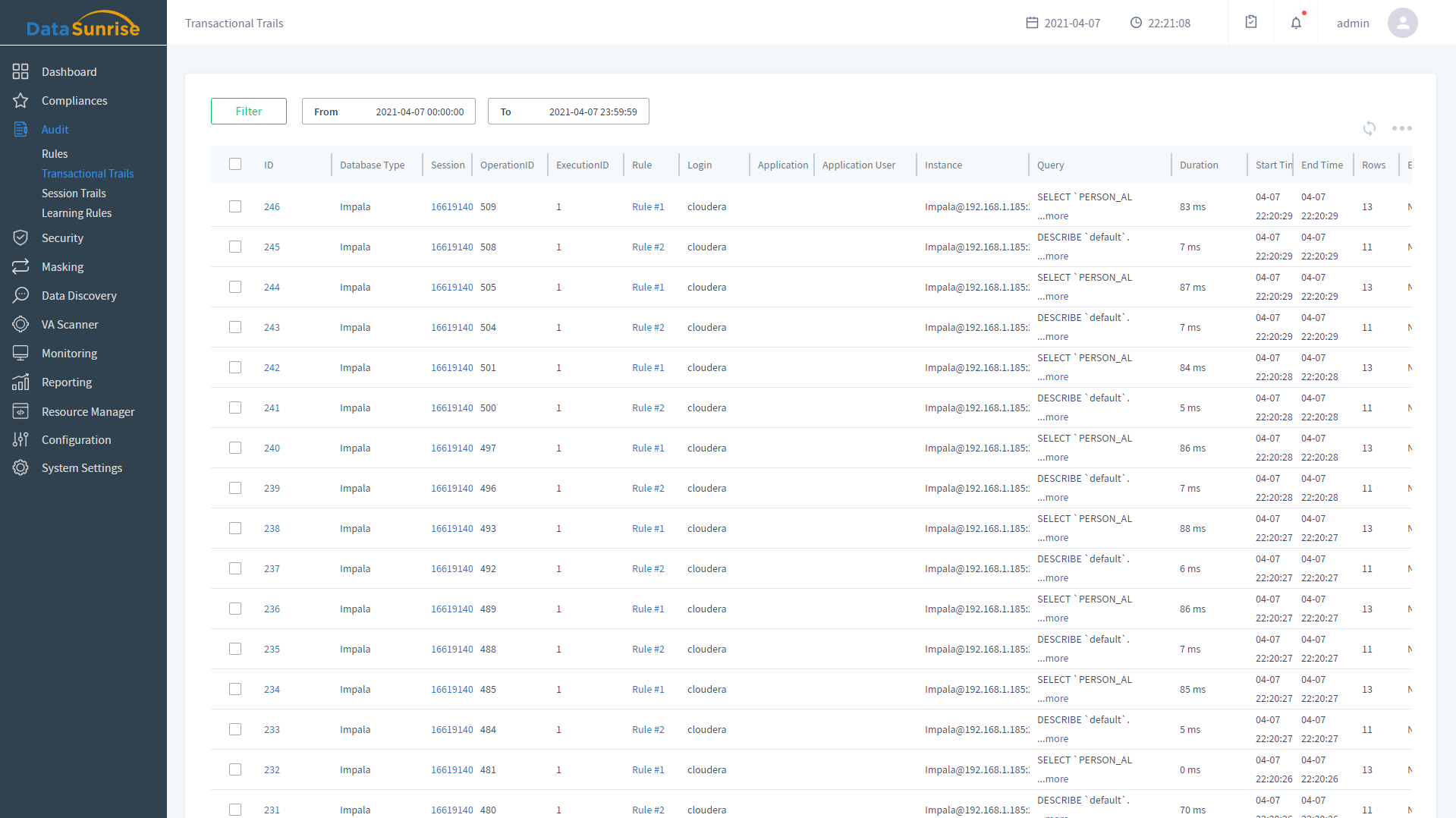
Task: Click the clipboard tasks icon in header
Action: tap(1251, 23)
